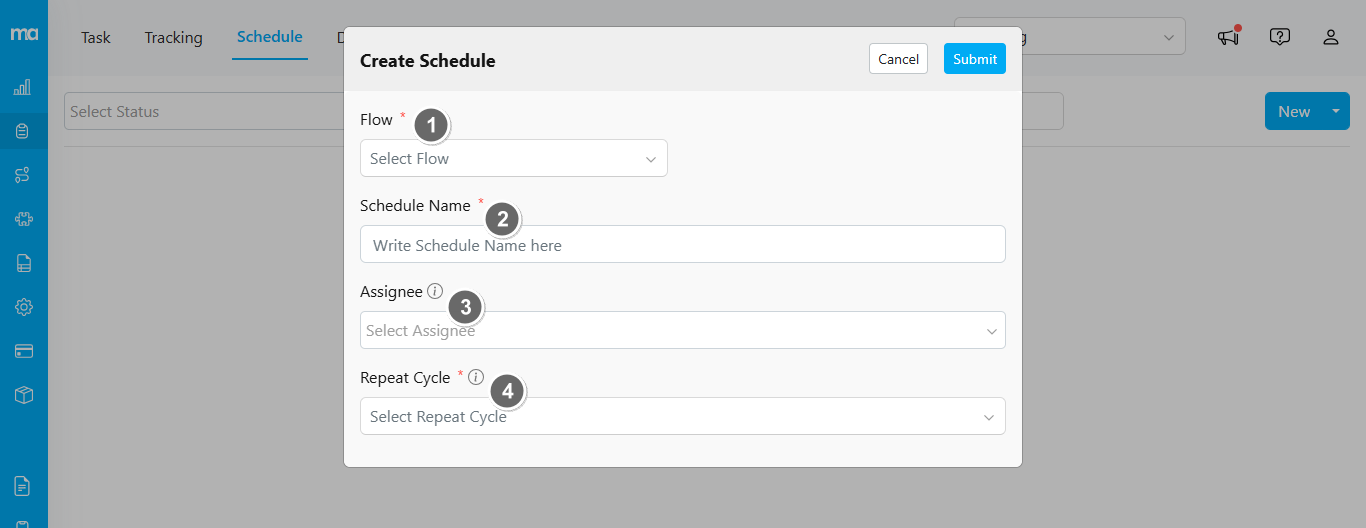Open the megaphone announcements icon
Screen dimensions: 1366x528
click(1228, 37)
